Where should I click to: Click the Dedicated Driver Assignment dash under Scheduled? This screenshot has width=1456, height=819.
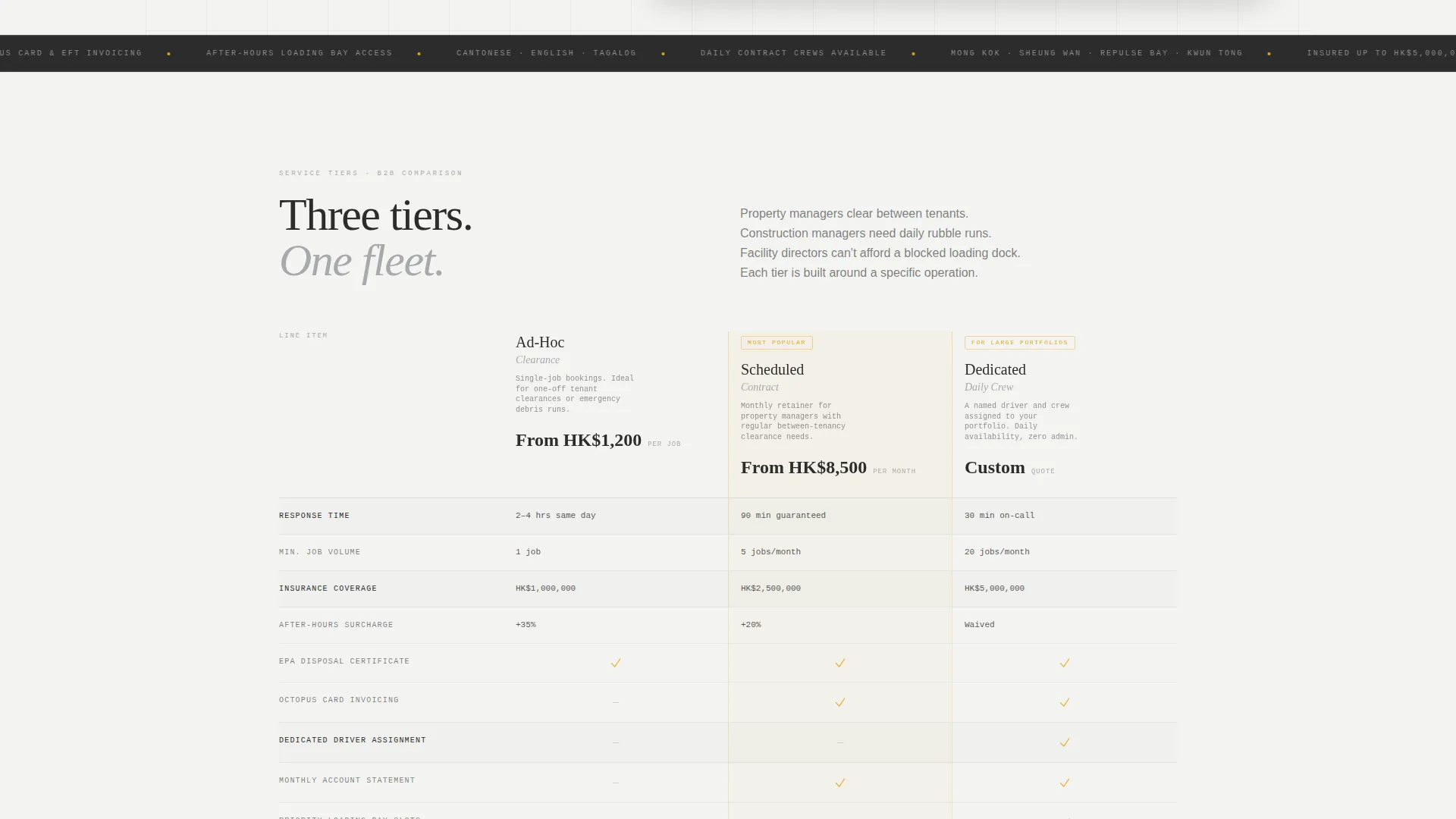[840, 742]
